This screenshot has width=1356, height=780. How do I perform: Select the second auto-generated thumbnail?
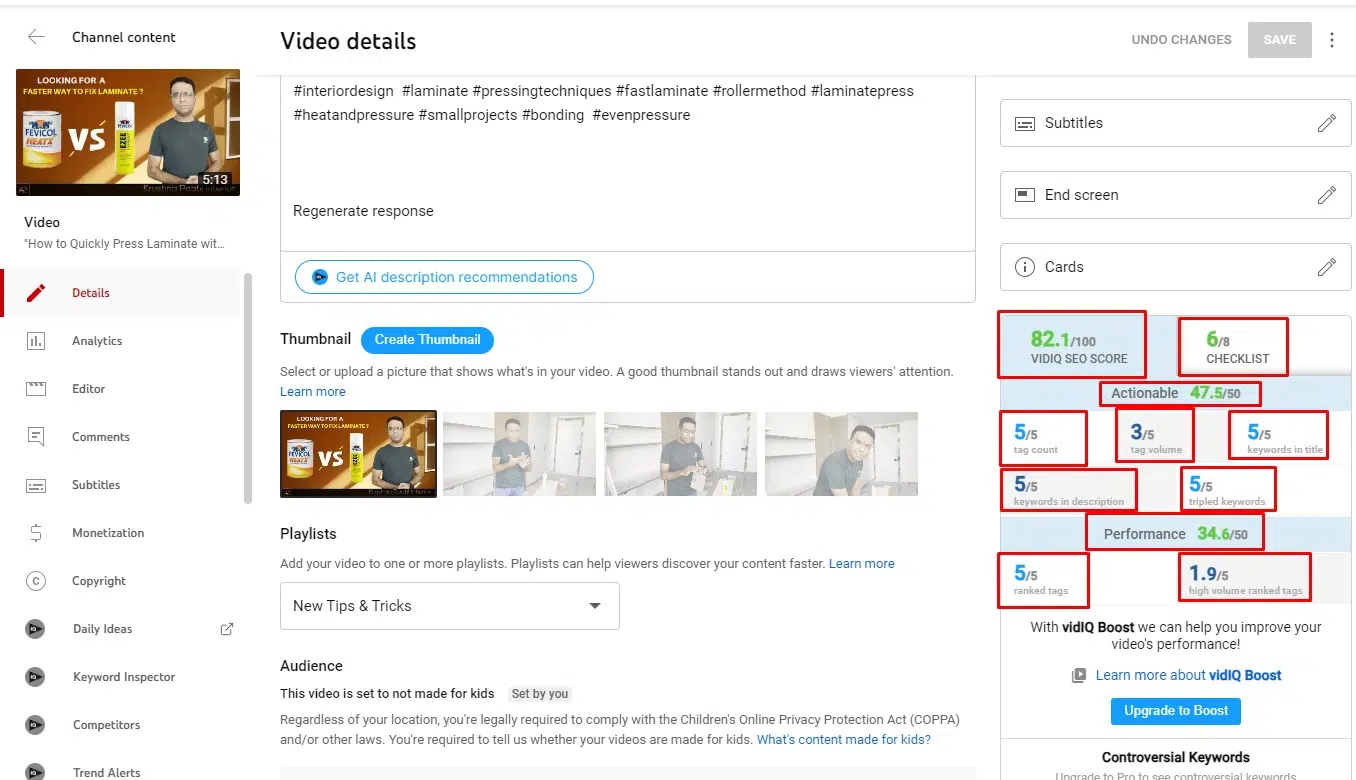pos(519,454)
